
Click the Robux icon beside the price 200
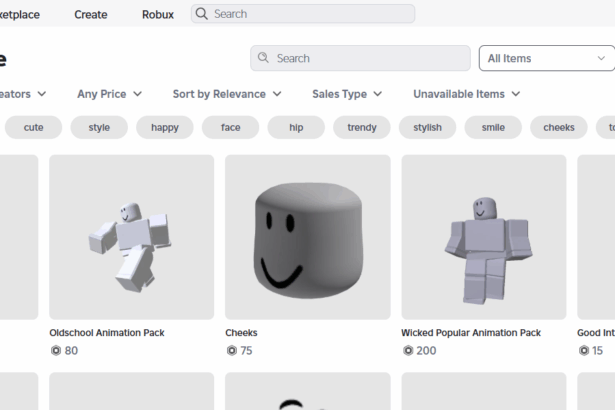click(408, 350)
